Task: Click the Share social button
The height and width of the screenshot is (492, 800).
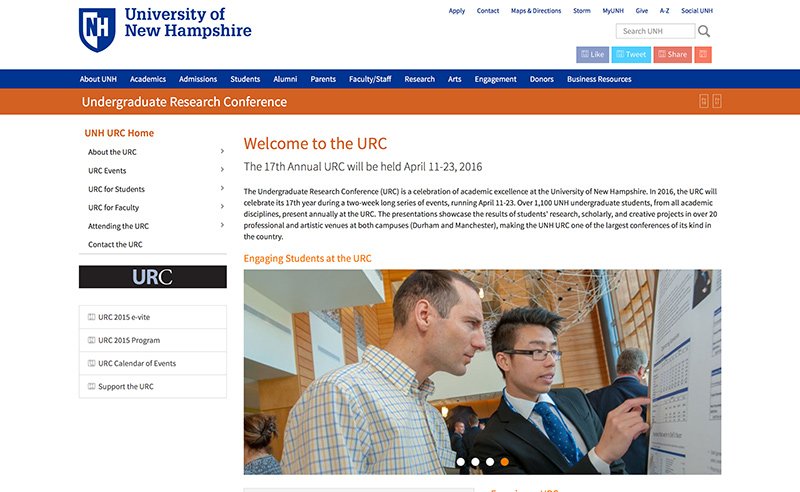Action: coord(672,55)
